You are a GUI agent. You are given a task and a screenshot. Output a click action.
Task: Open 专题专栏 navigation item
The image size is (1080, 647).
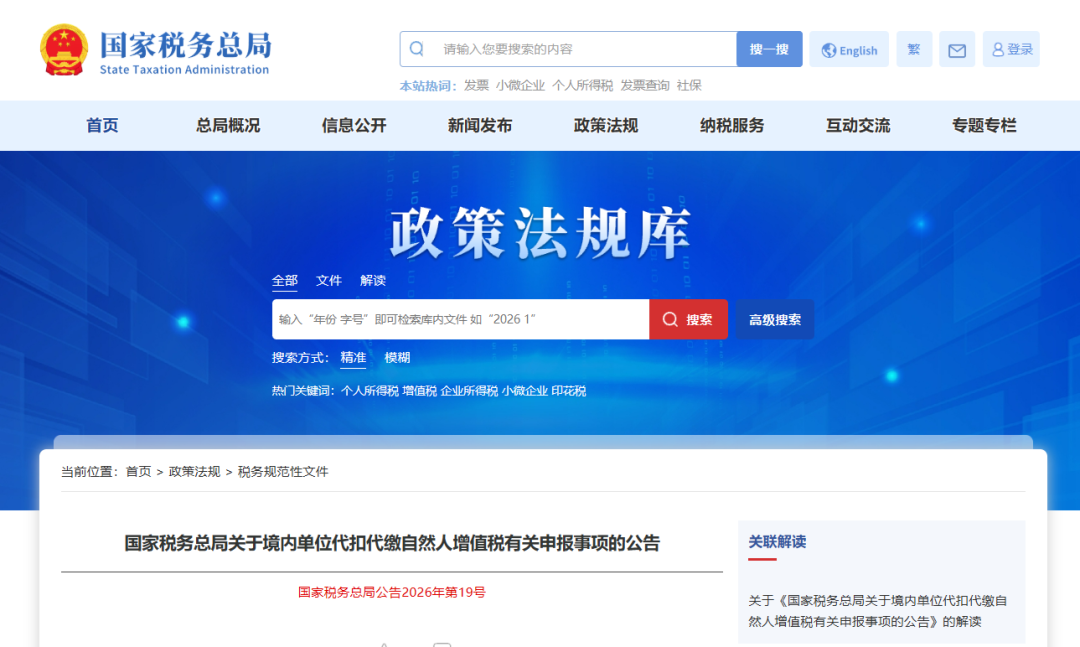[984, 125]
